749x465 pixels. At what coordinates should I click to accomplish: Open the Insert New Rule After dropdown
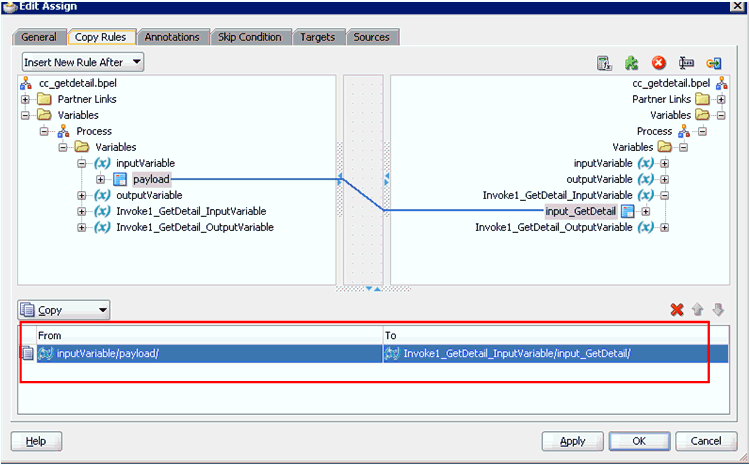(83, 62)
